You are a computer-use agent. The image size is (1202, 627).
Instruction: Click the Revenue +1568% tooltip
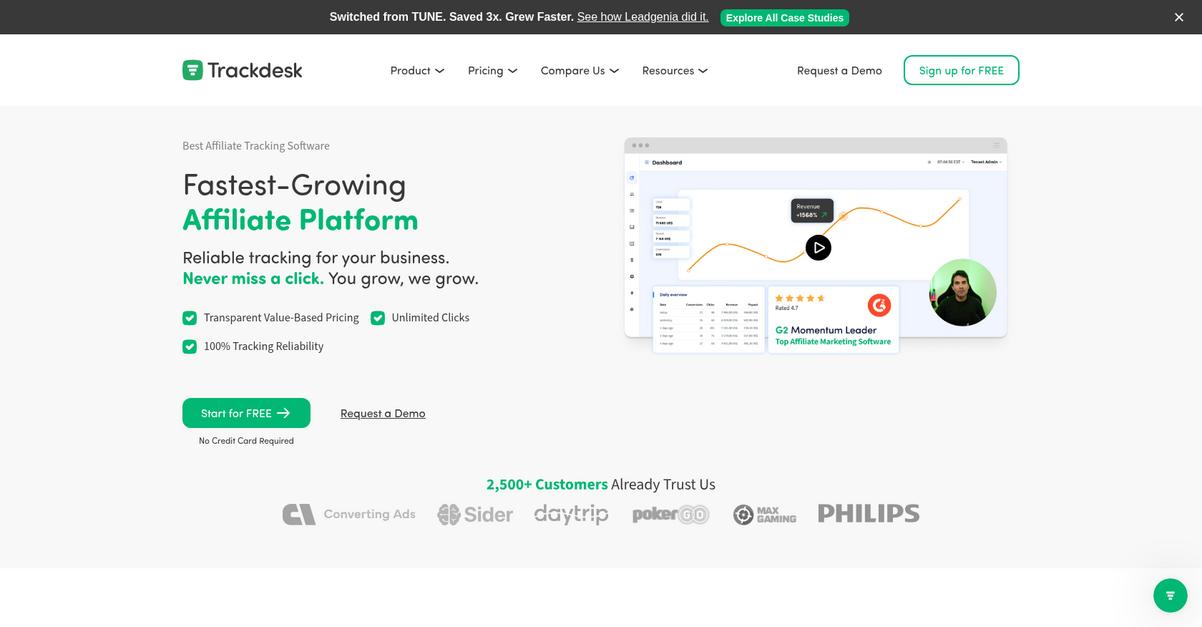click(x=811, y=210)
